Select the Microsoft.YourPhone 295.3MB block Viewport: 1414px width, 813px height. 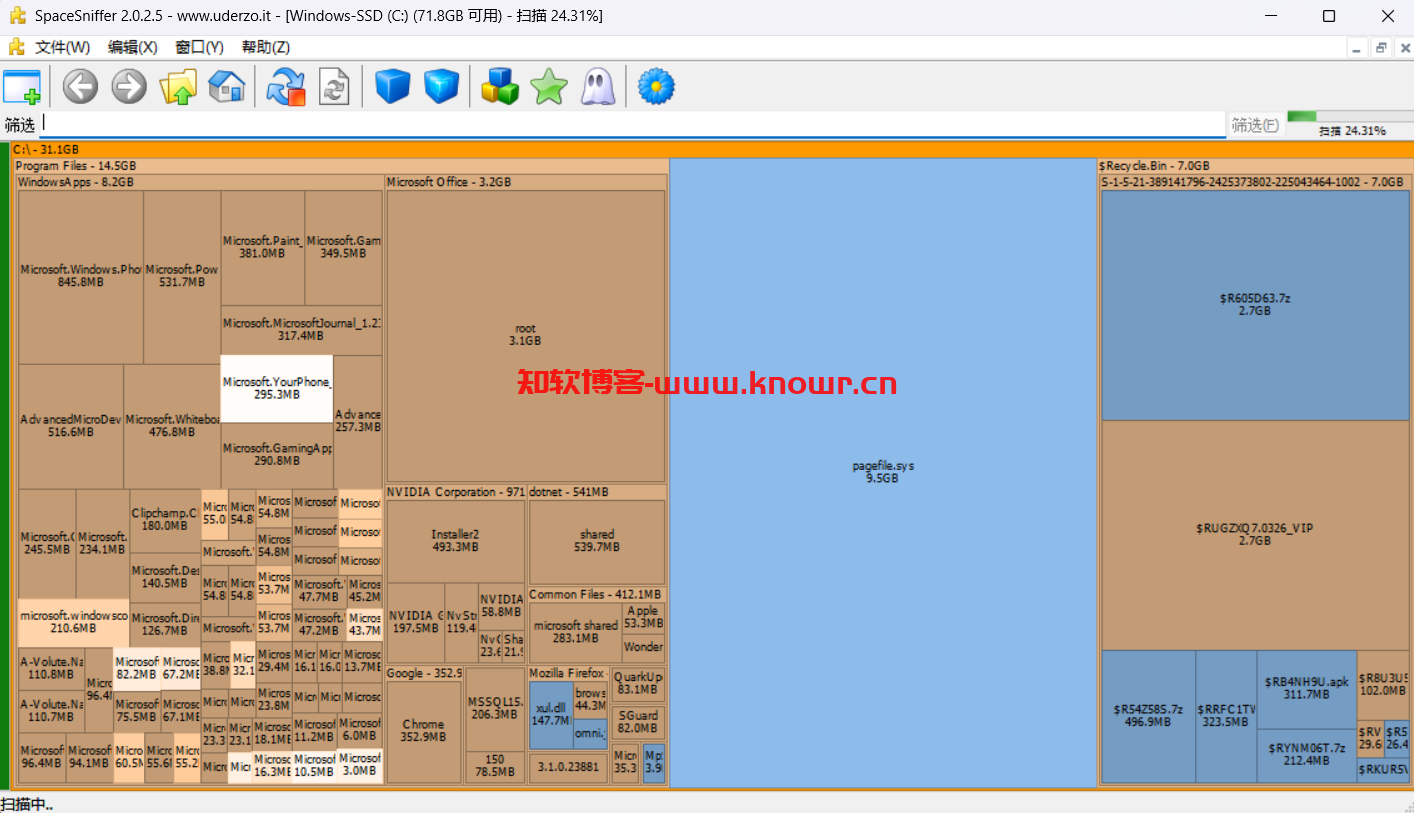tap(277, 388)
